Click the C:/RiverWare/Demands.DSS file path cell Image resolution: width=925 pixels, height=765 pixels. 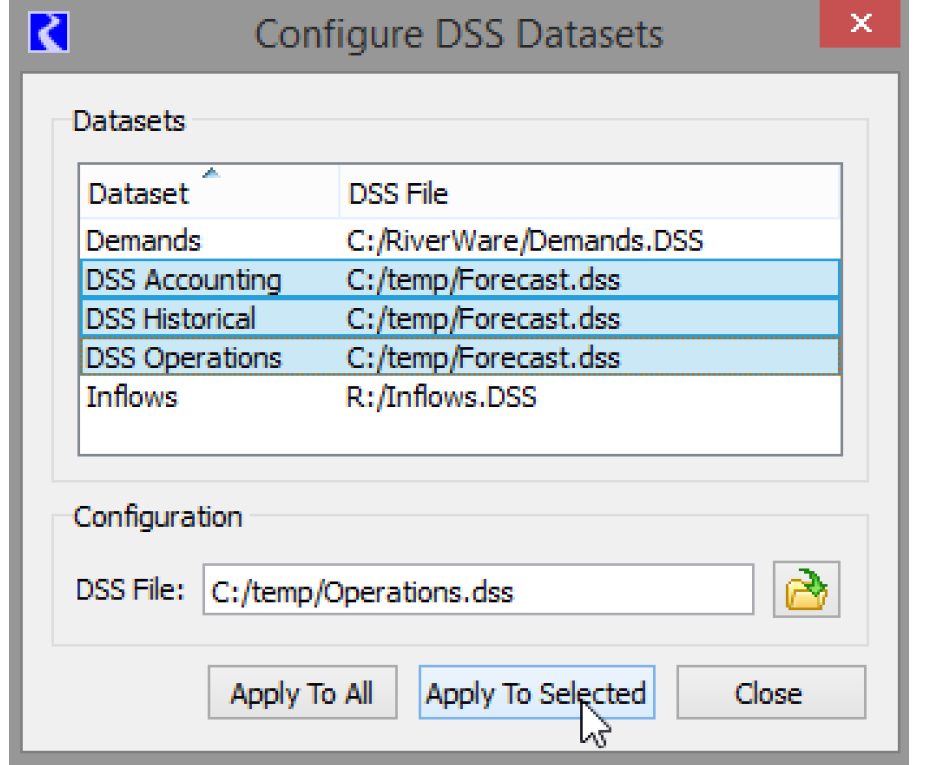pos(525,241)
